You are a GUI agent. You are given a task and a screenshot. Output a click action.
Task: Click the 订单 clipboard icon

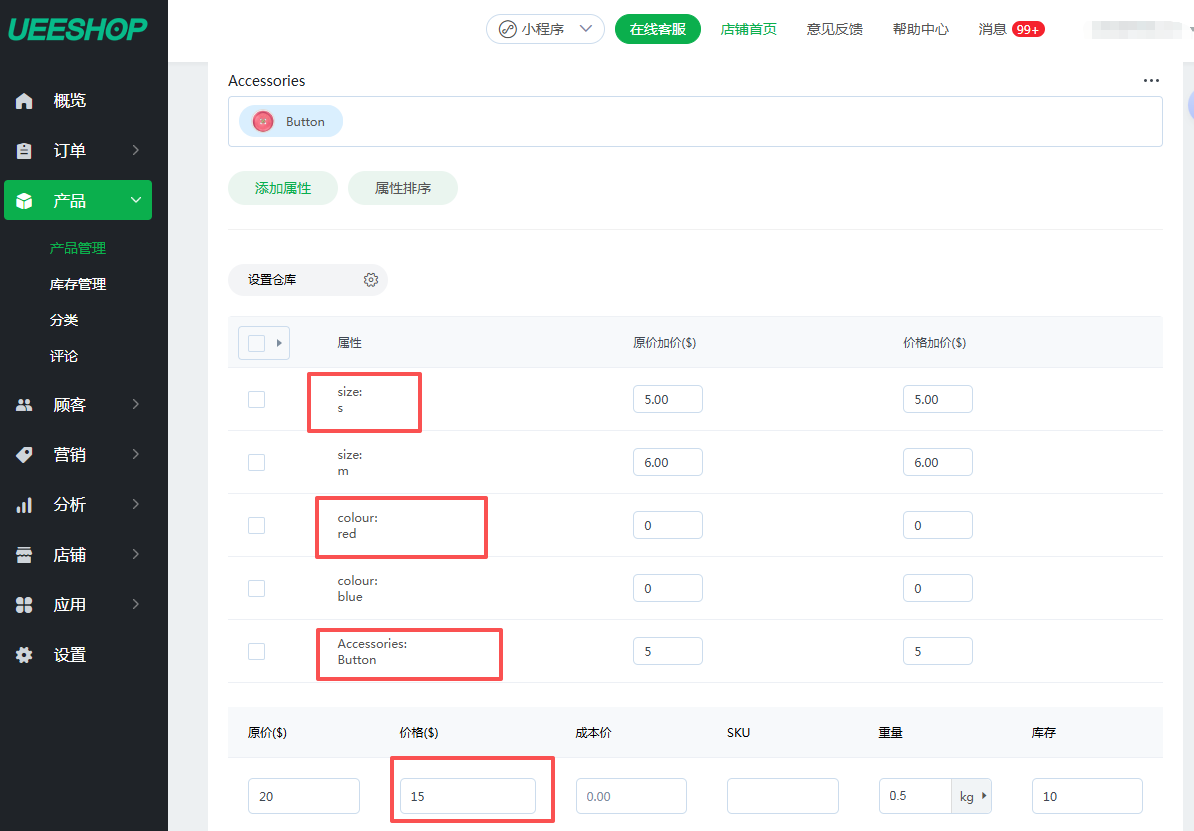click(x=25, y=151)
